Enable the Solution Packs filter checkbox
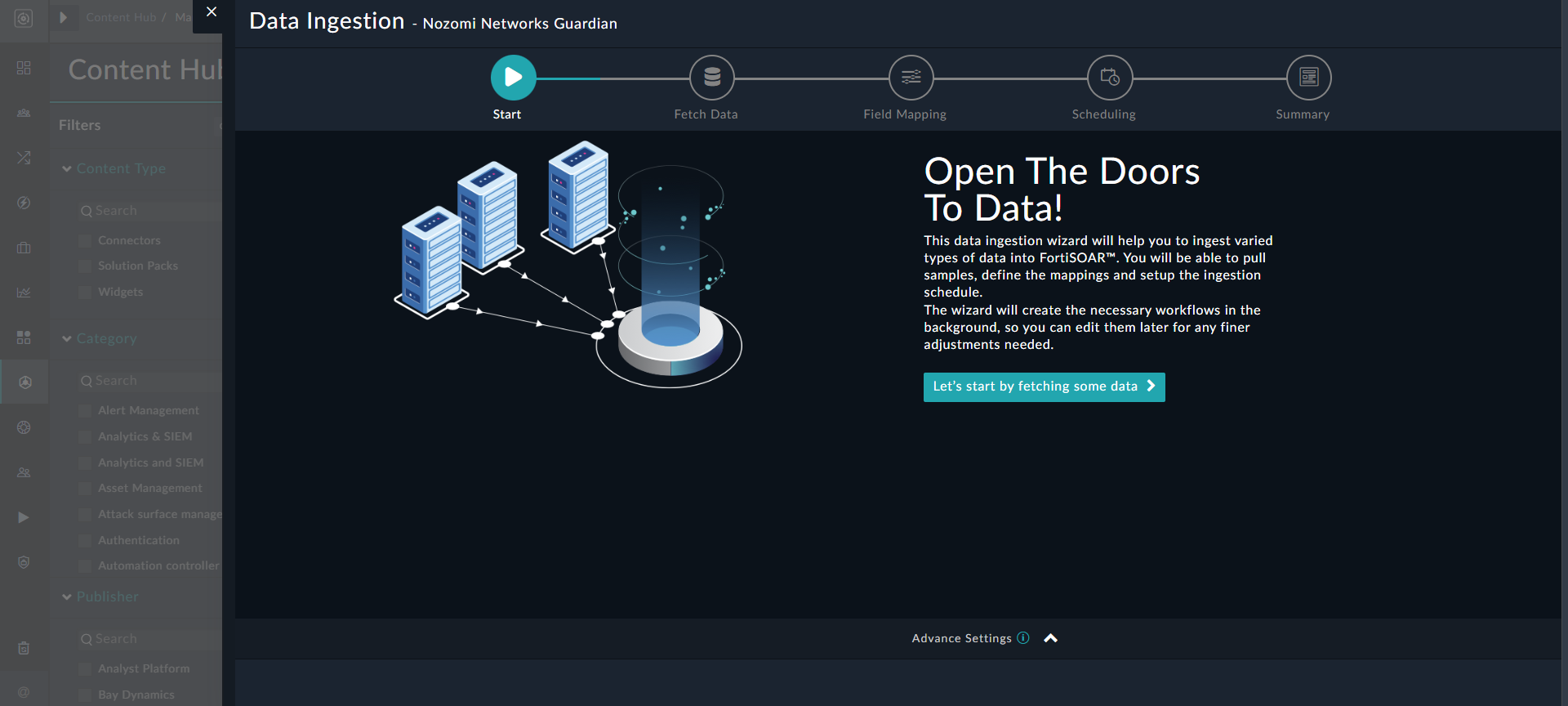 pos(85,266)
